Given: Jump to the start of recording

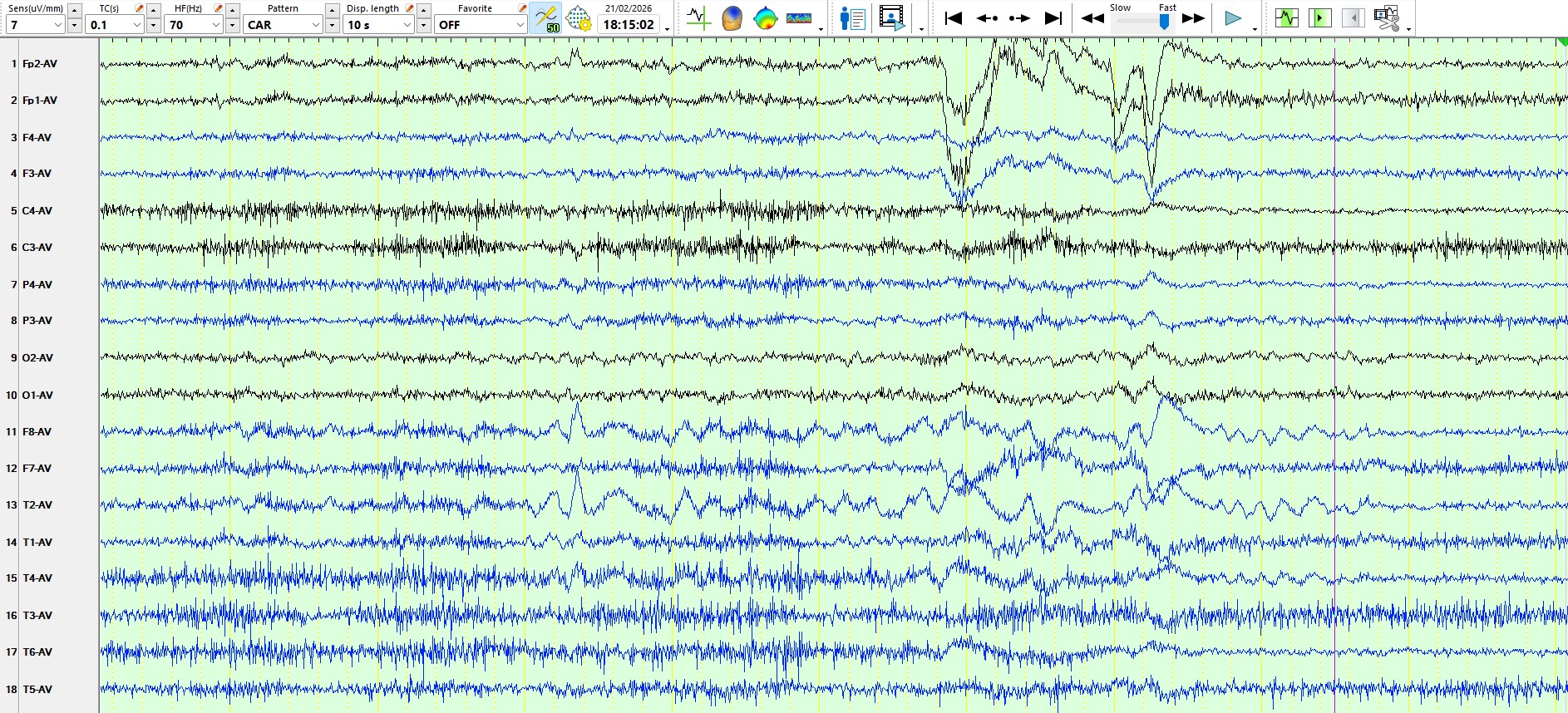Looking at the screenshot, I should pos(954,18).
